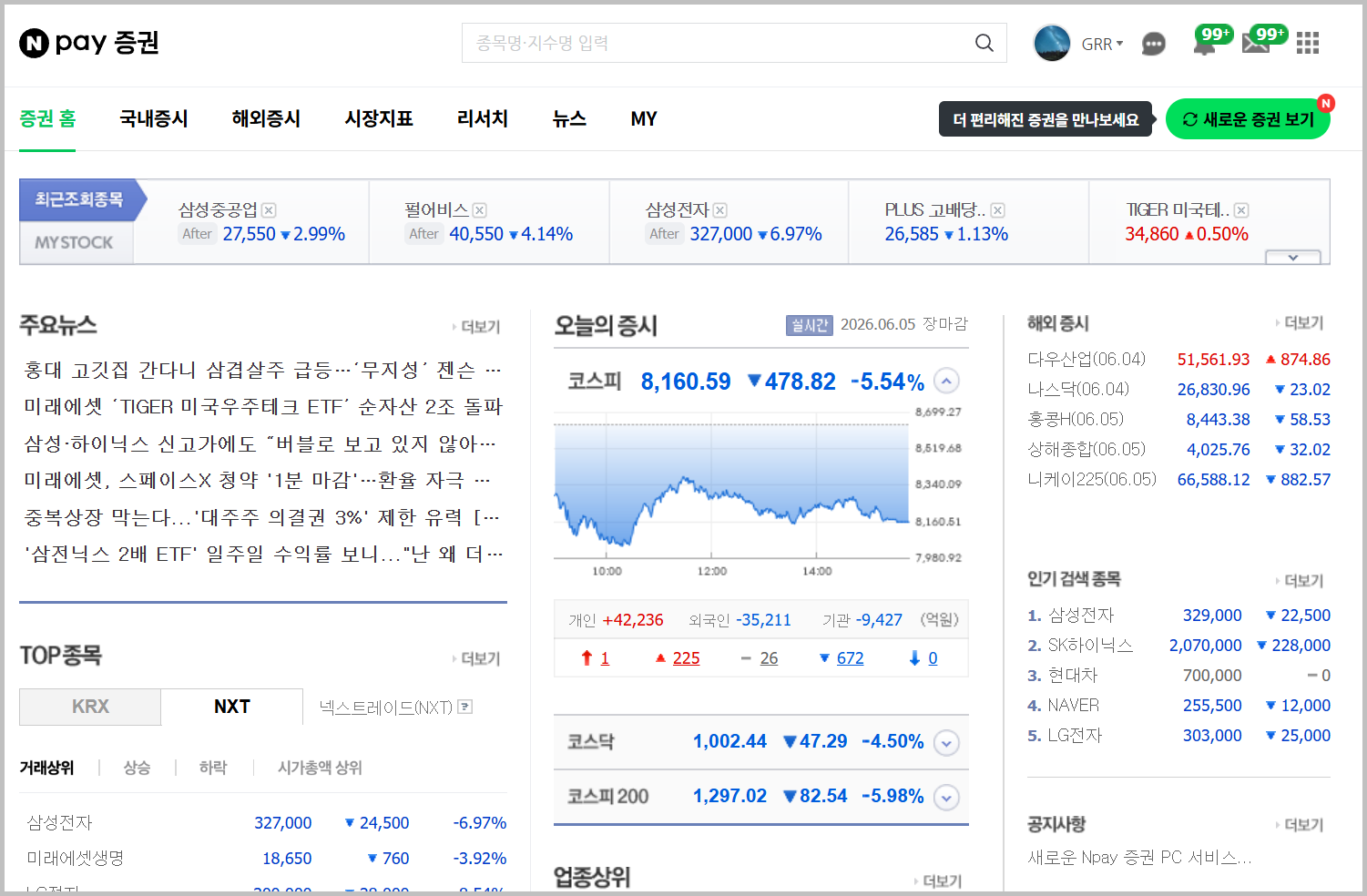Open the 미래에셋 TIGER 미국우주테크 ETF headline

point(263,406)
